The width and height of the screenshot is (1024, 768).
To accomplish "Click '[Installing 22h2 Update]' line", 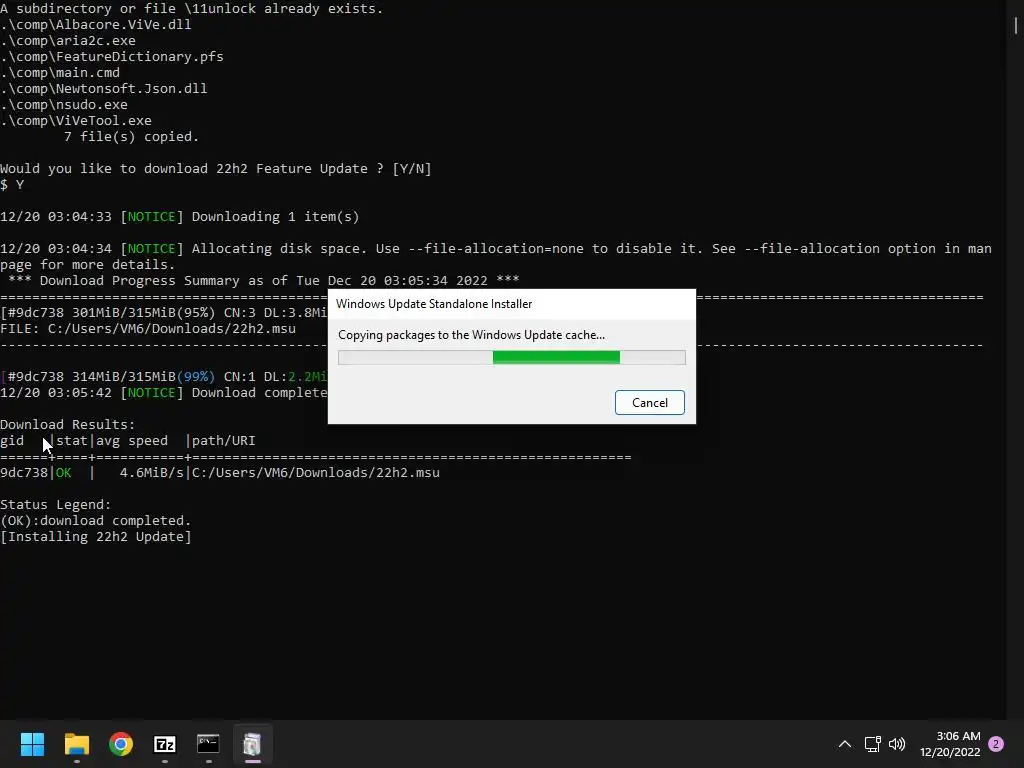I will coord(96,537).
